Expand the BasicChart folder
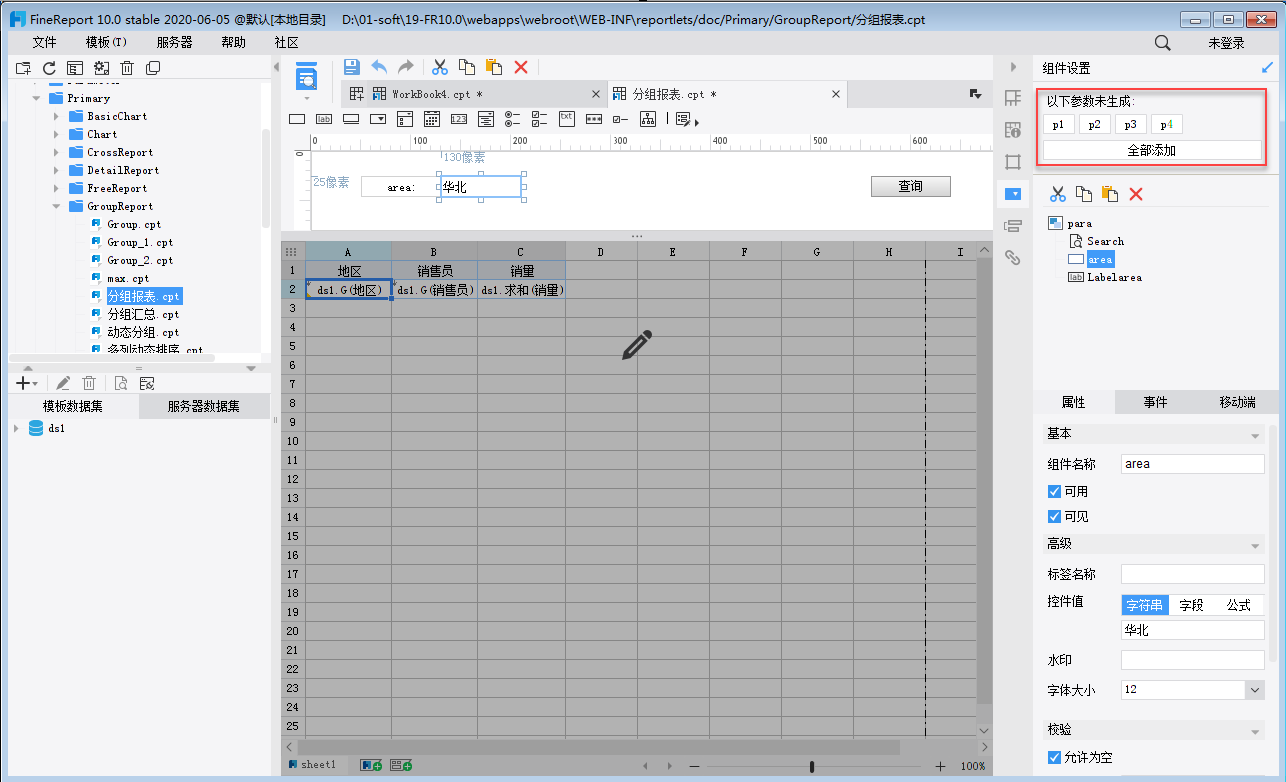This screenshot has width=1286, height=782. [x=56, y=116]
